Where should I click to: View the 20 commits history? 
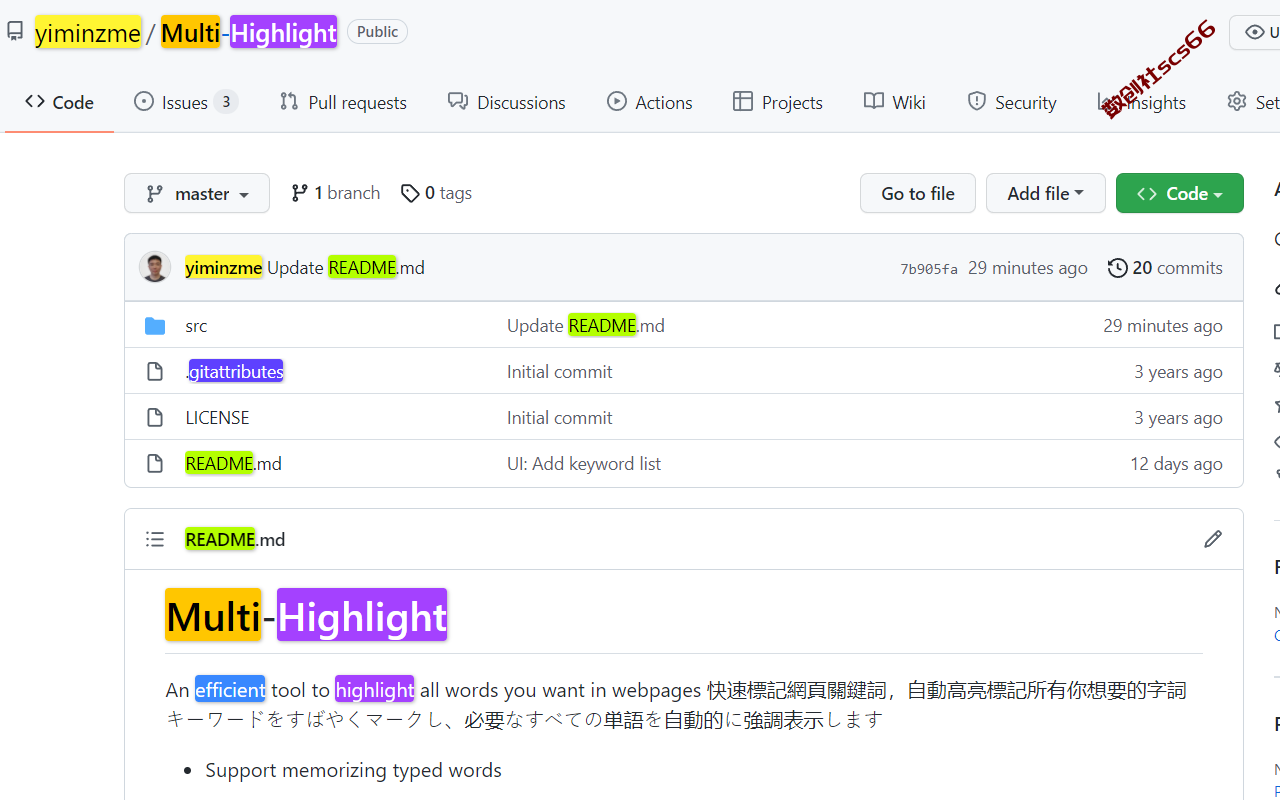(x=1165, y=267)
